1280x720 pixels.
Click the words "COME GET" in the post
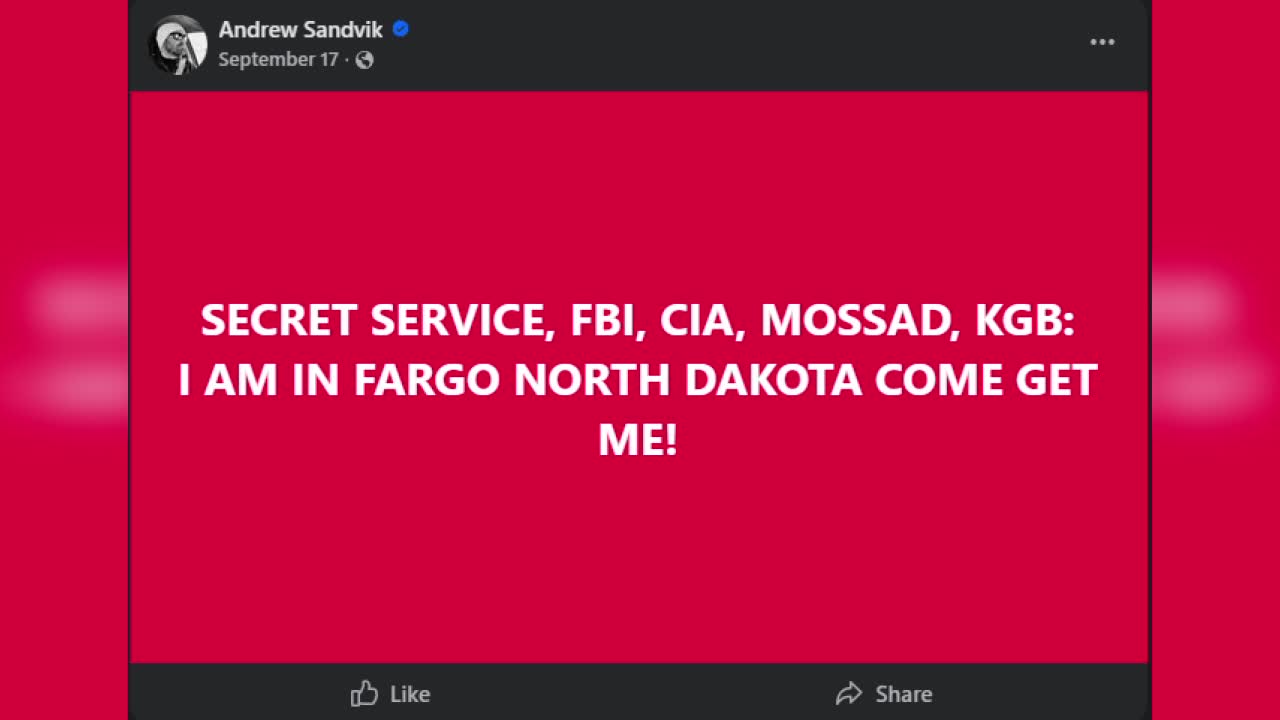click(986, 381)
